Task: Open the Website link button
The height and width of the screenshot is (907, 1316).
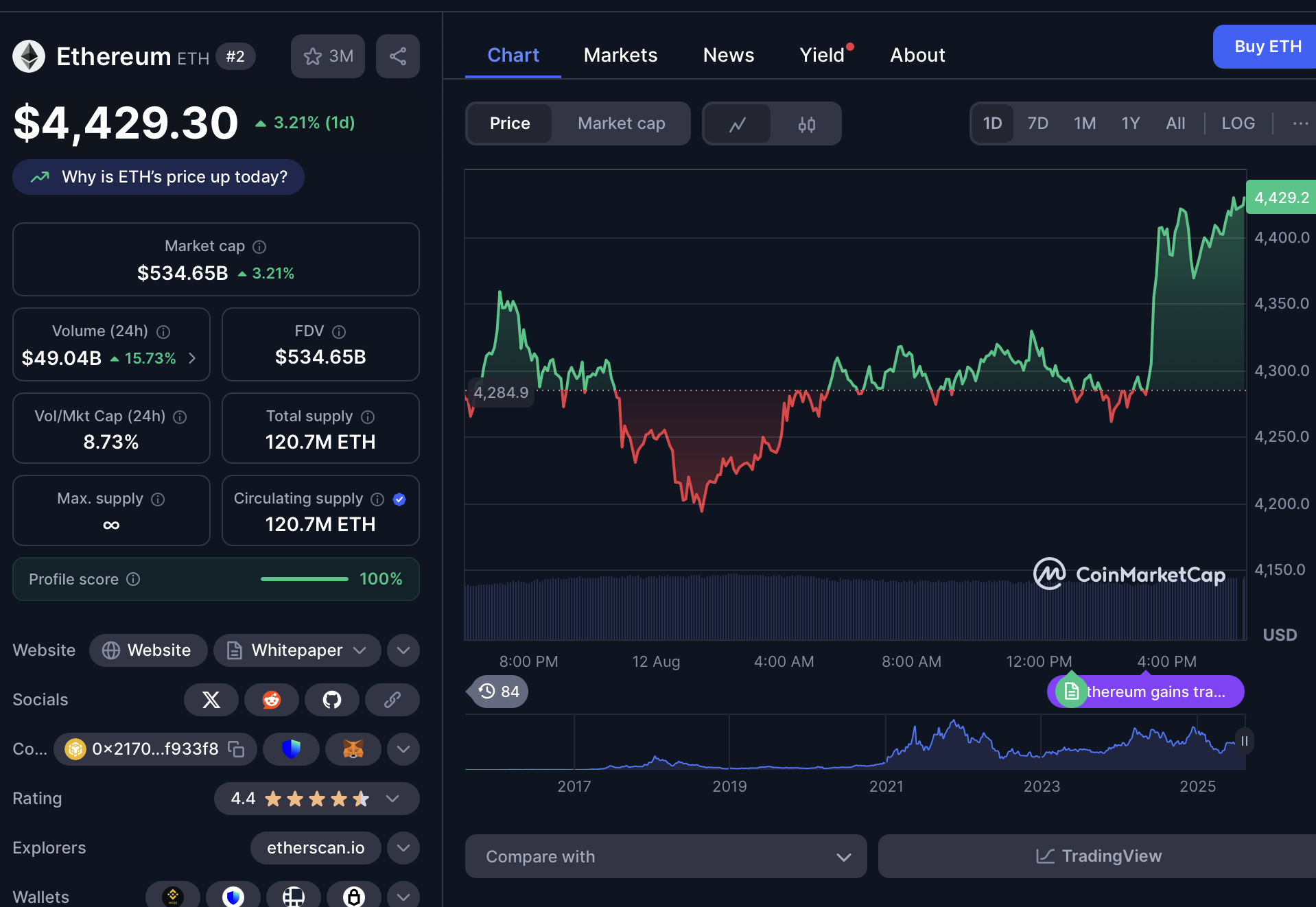Action: tap(148, 650)
